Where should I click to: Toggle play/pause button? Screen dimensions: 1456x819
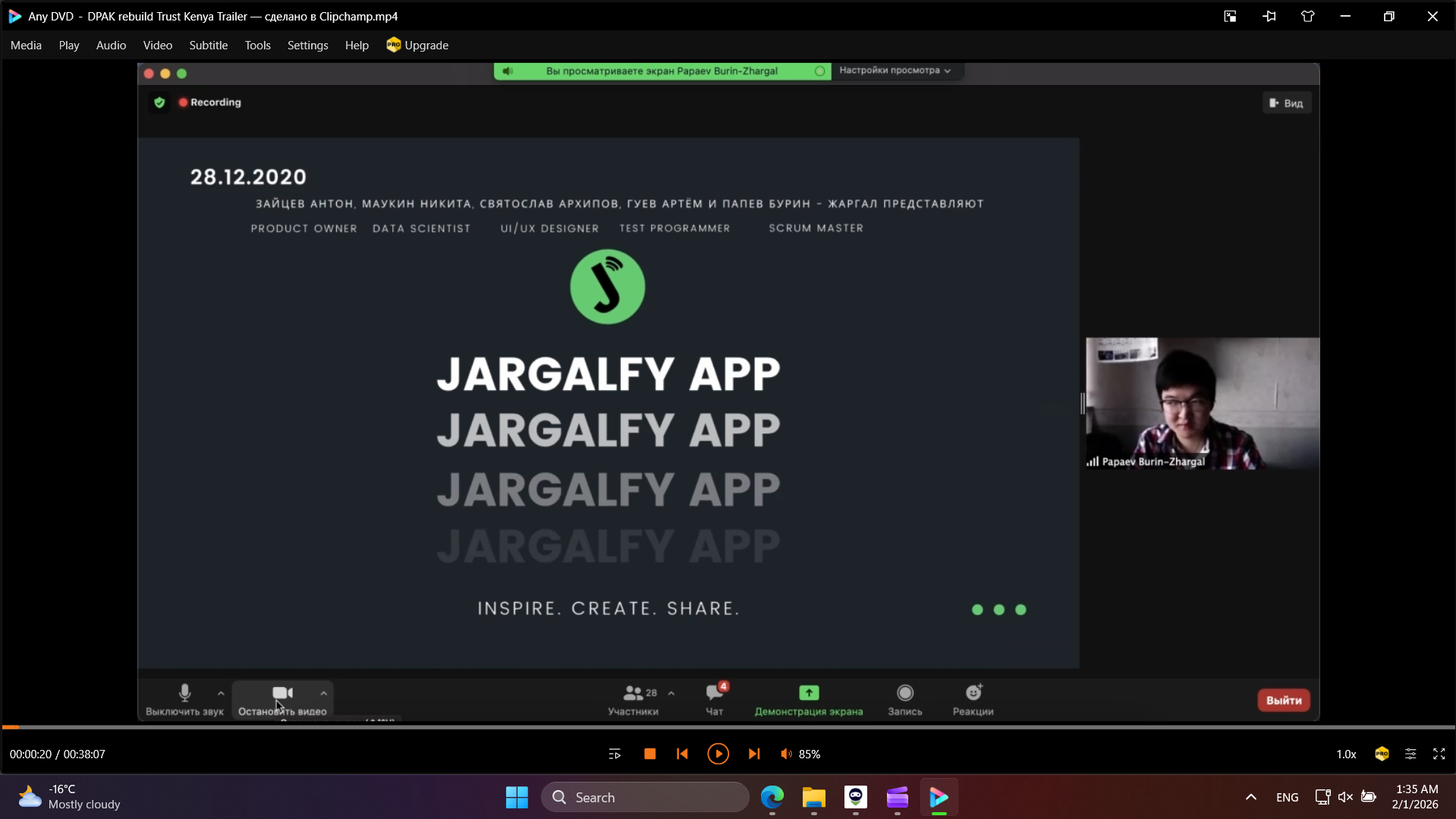coord(718,754)
